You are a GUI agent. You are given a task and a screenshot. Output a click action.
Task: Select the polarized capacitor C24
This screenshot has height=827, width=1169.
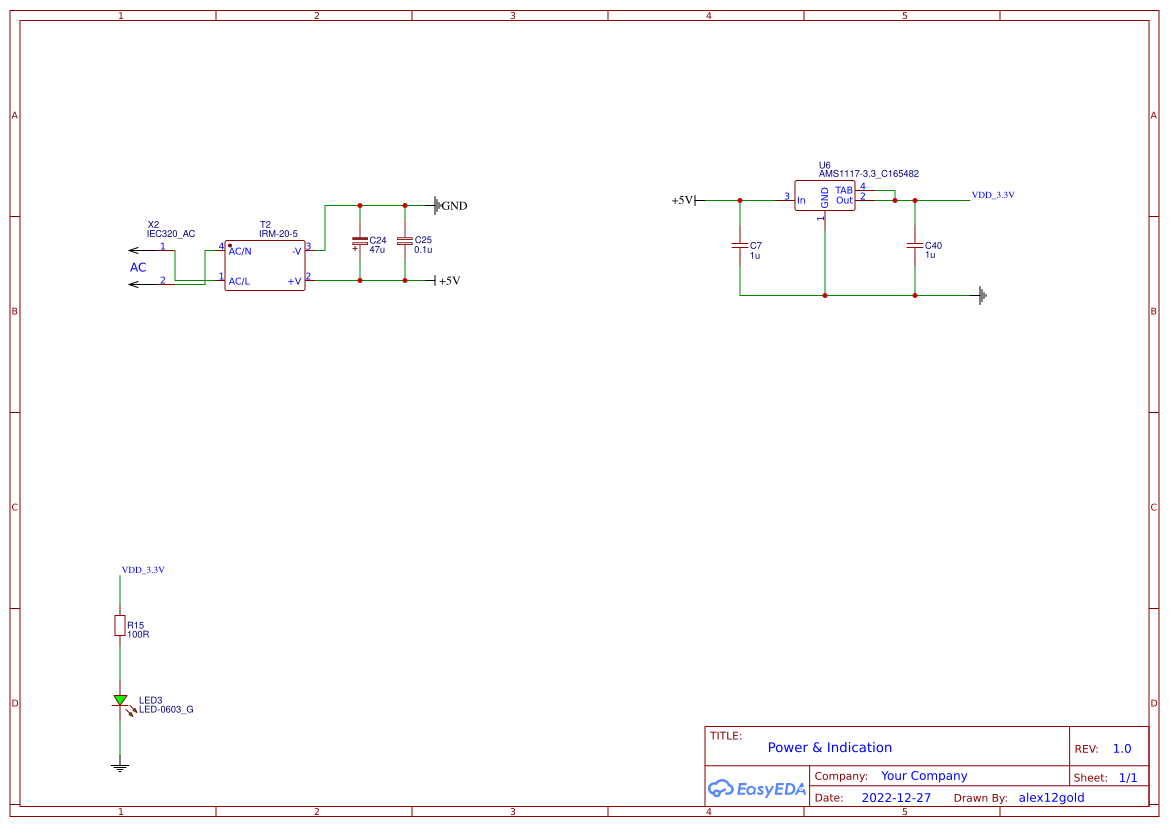tap(358, 243)
